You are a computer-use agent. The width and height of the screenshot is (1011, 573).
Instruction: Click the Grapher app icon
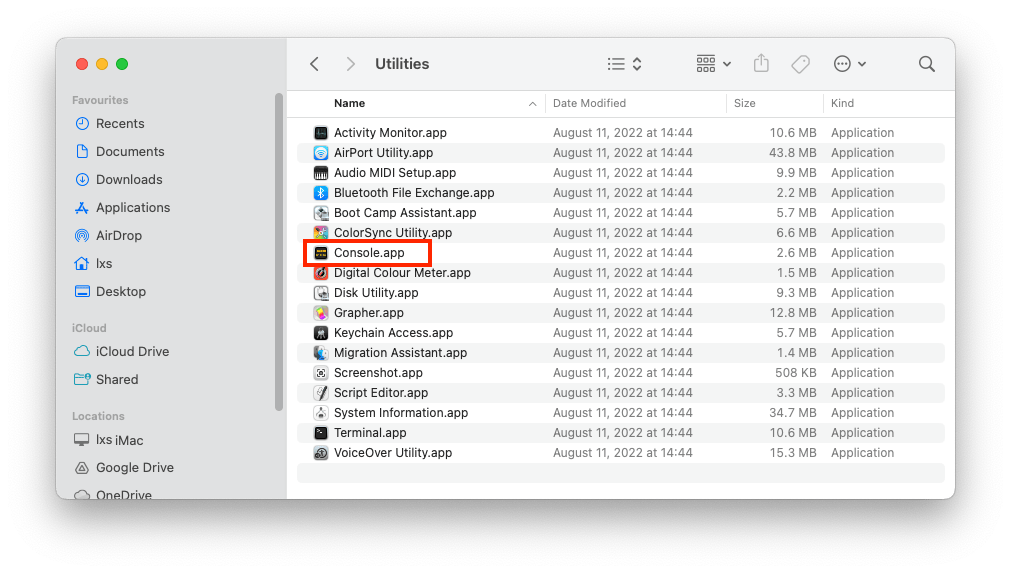(320, 313)
